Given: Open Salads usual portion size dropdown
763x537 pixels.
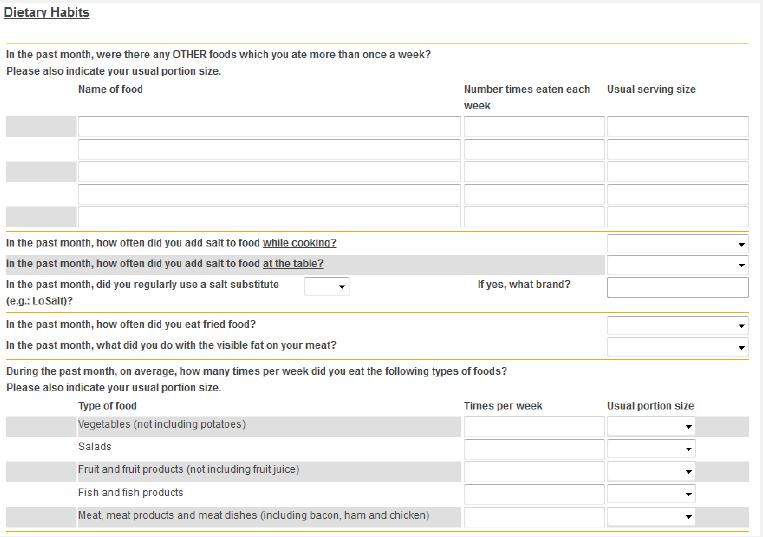Looking at the screenshot, I should click(x=651, y=449).
